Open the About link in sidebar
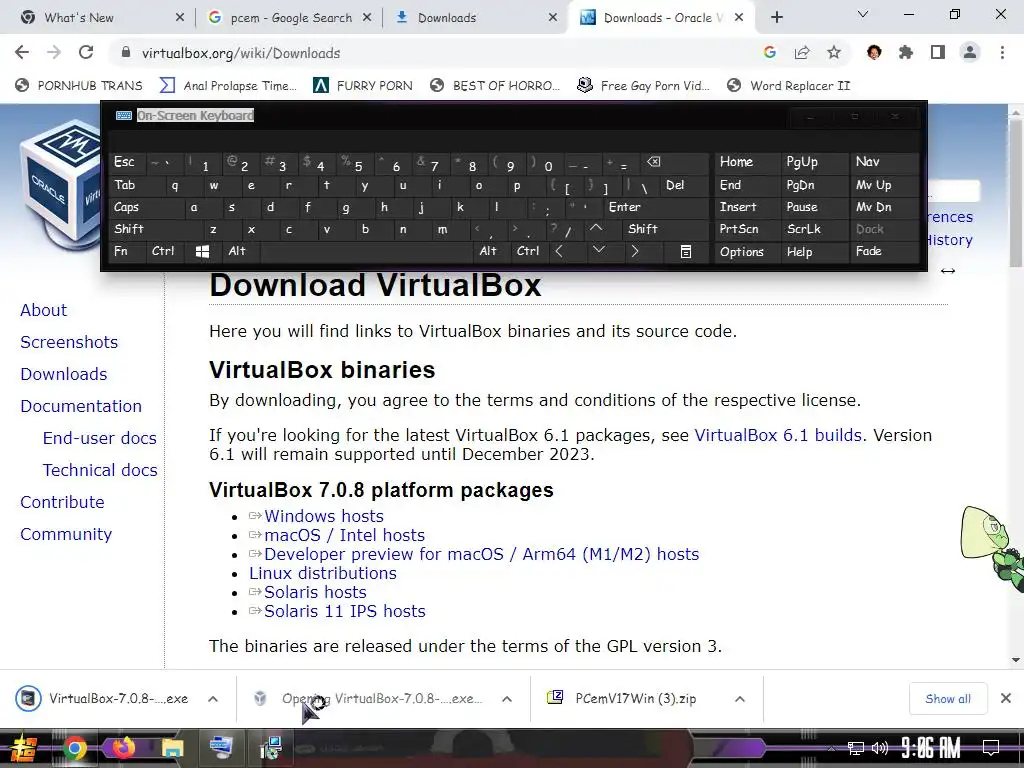 pyautogui.click(x=43, y=310)
